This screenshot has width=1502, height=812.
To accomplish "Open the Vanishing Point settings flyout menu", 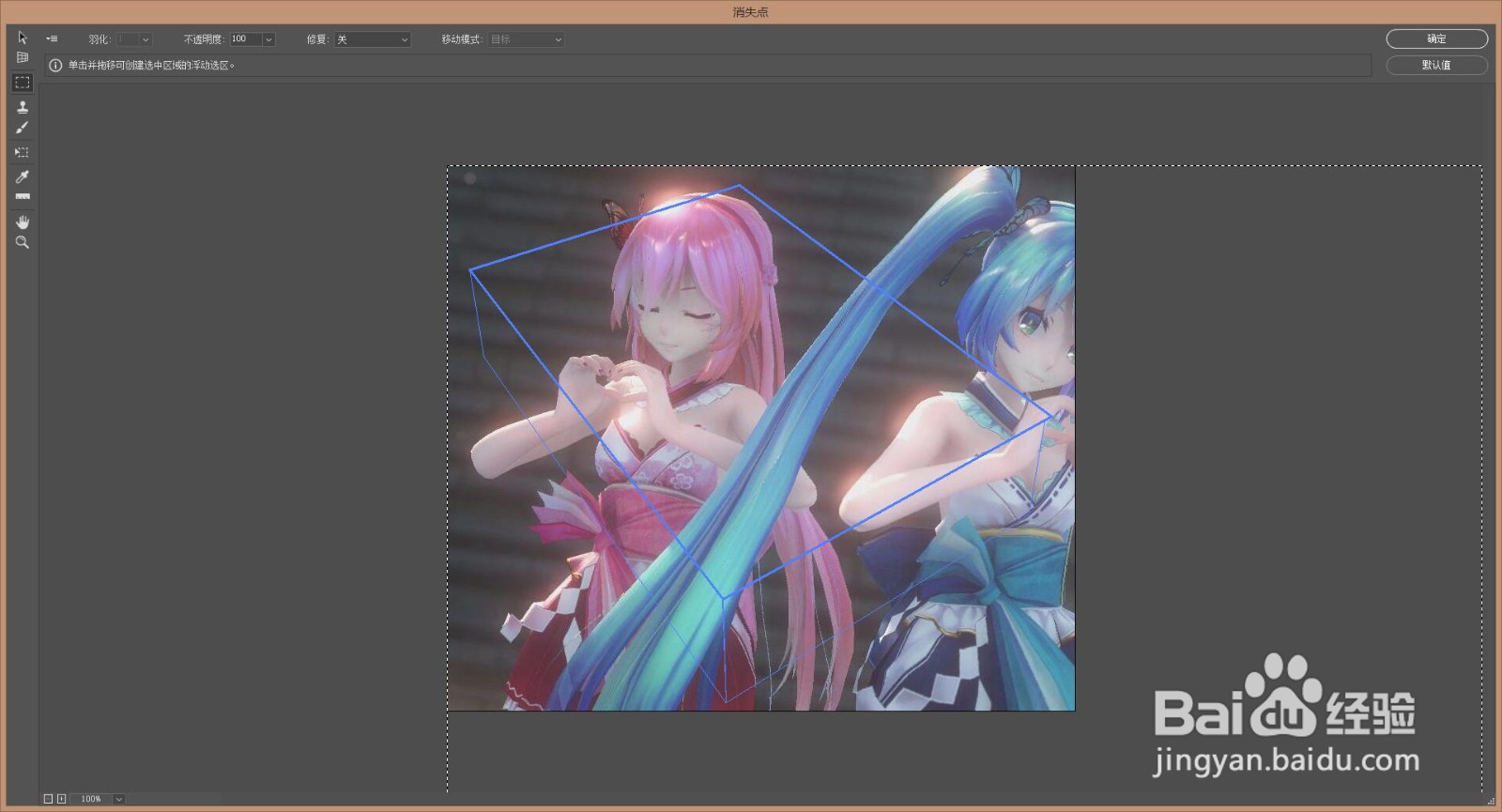I will point(52,39).
